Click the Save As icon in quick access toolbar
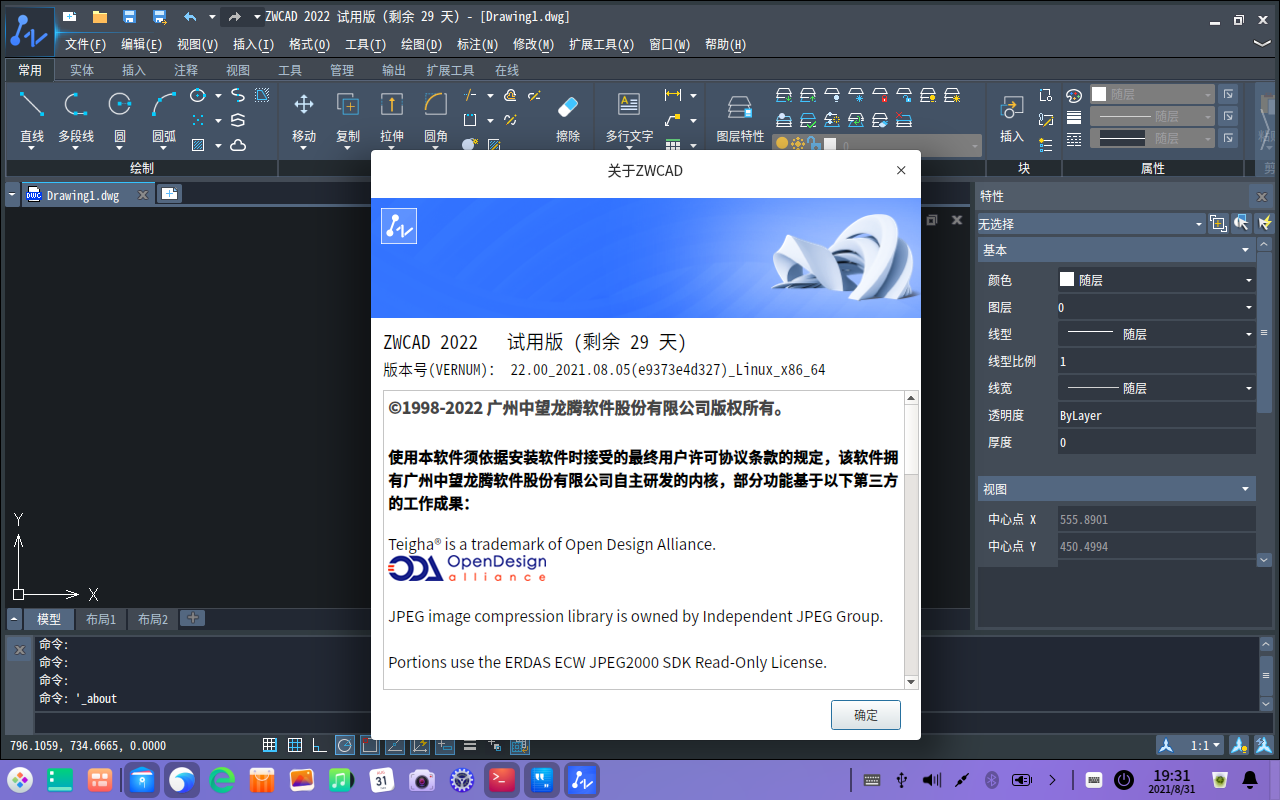The image size is (1280, 800). (160, 17)
